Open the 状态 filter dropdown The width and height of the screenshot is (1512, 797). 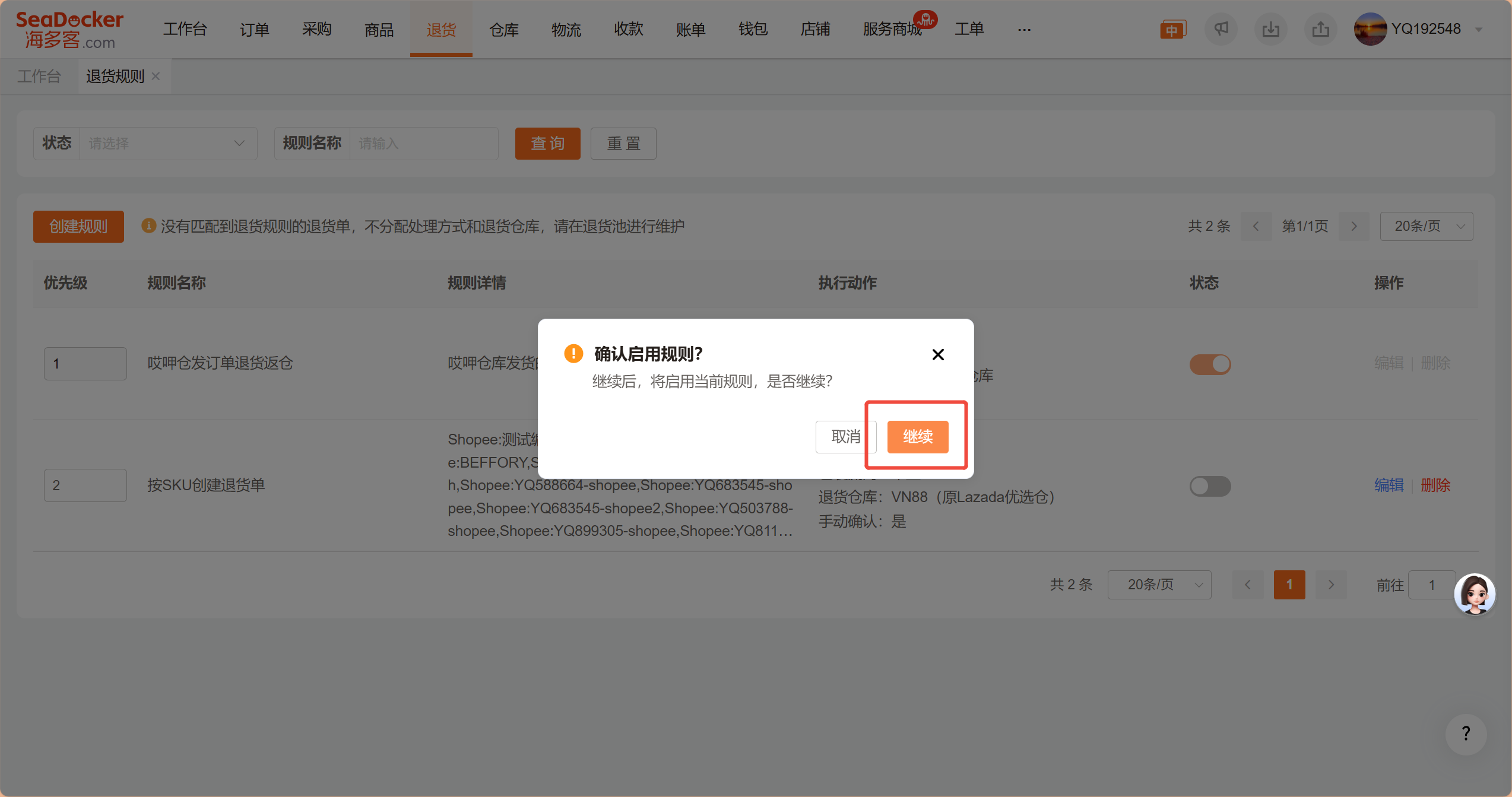point(168,144)
